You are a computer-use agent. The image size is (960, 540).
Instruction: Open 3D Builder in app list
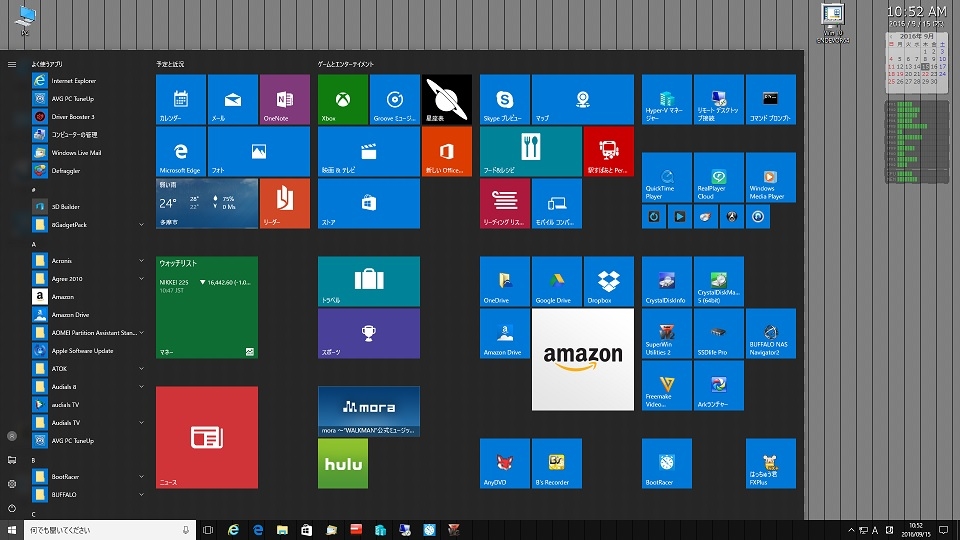[x=89, y=206]
